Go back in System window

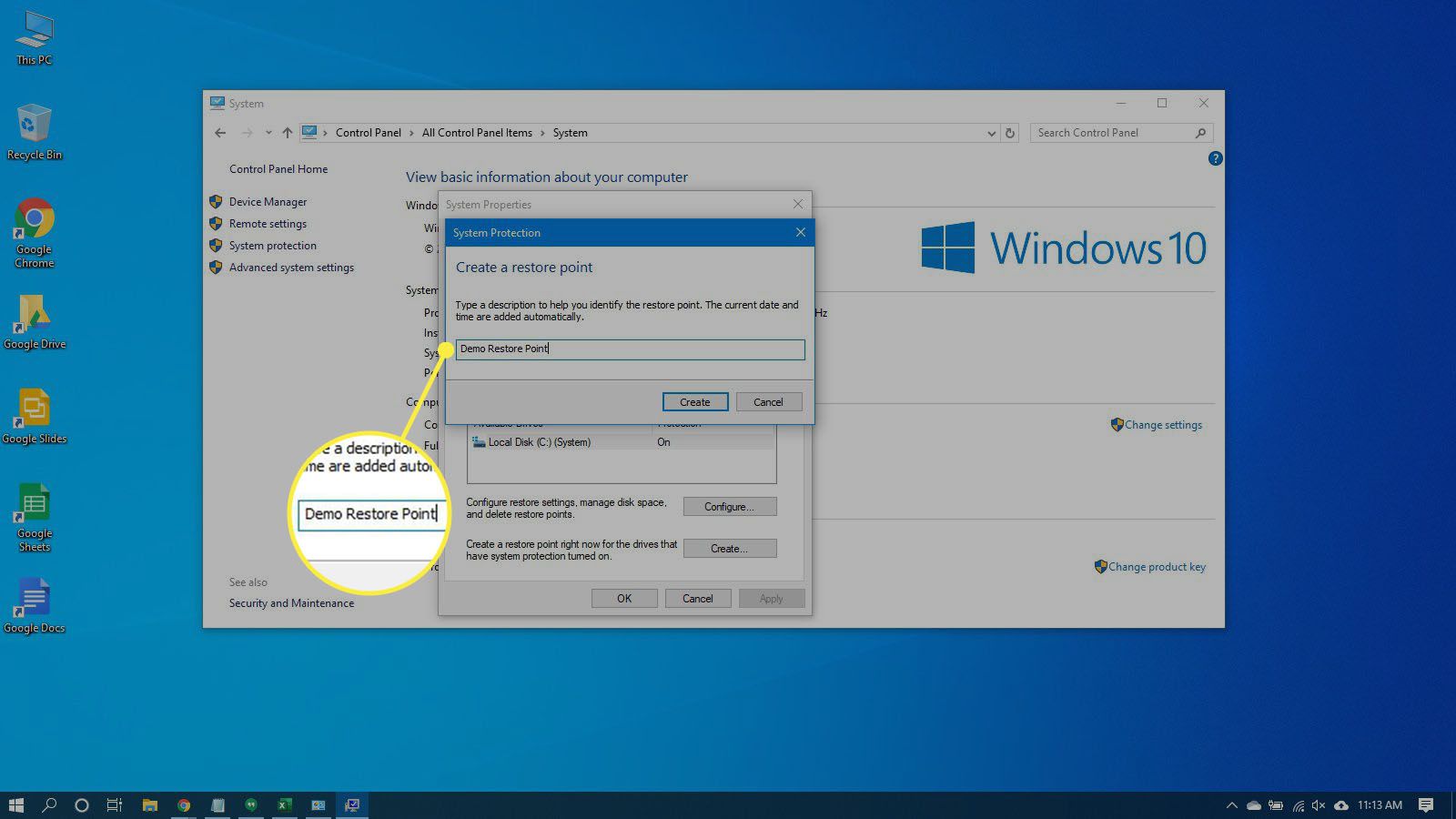point(220,133)
